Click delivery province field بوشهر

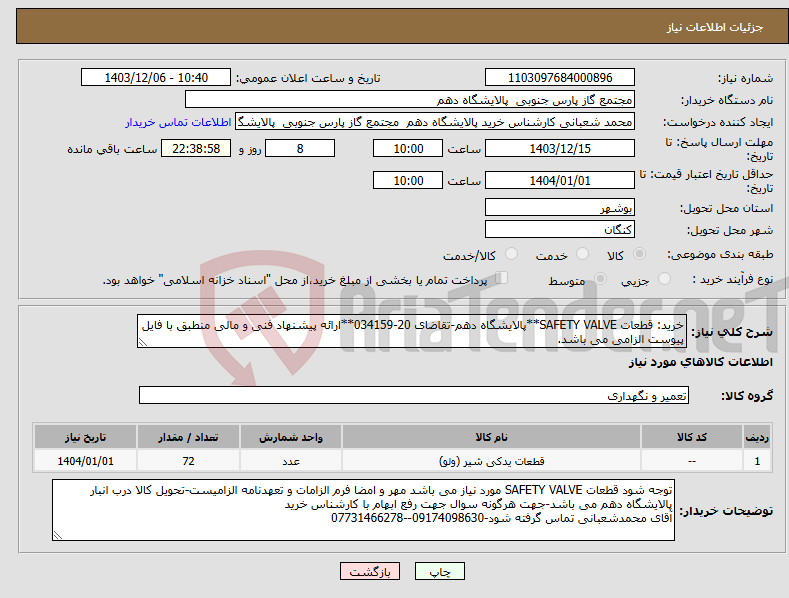[x=560, y=207]
